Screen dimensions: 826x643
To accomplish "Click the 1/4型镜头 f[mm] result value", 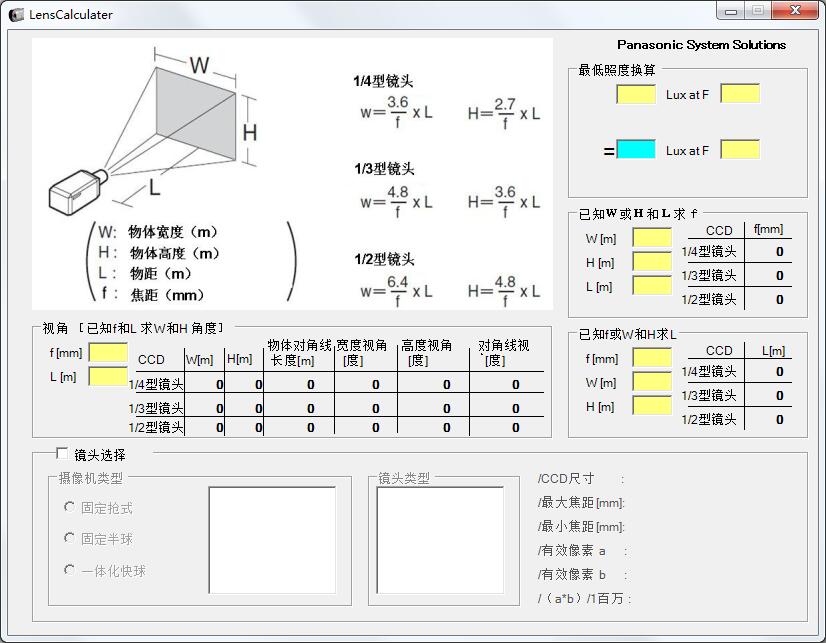I will click(779, 252).
